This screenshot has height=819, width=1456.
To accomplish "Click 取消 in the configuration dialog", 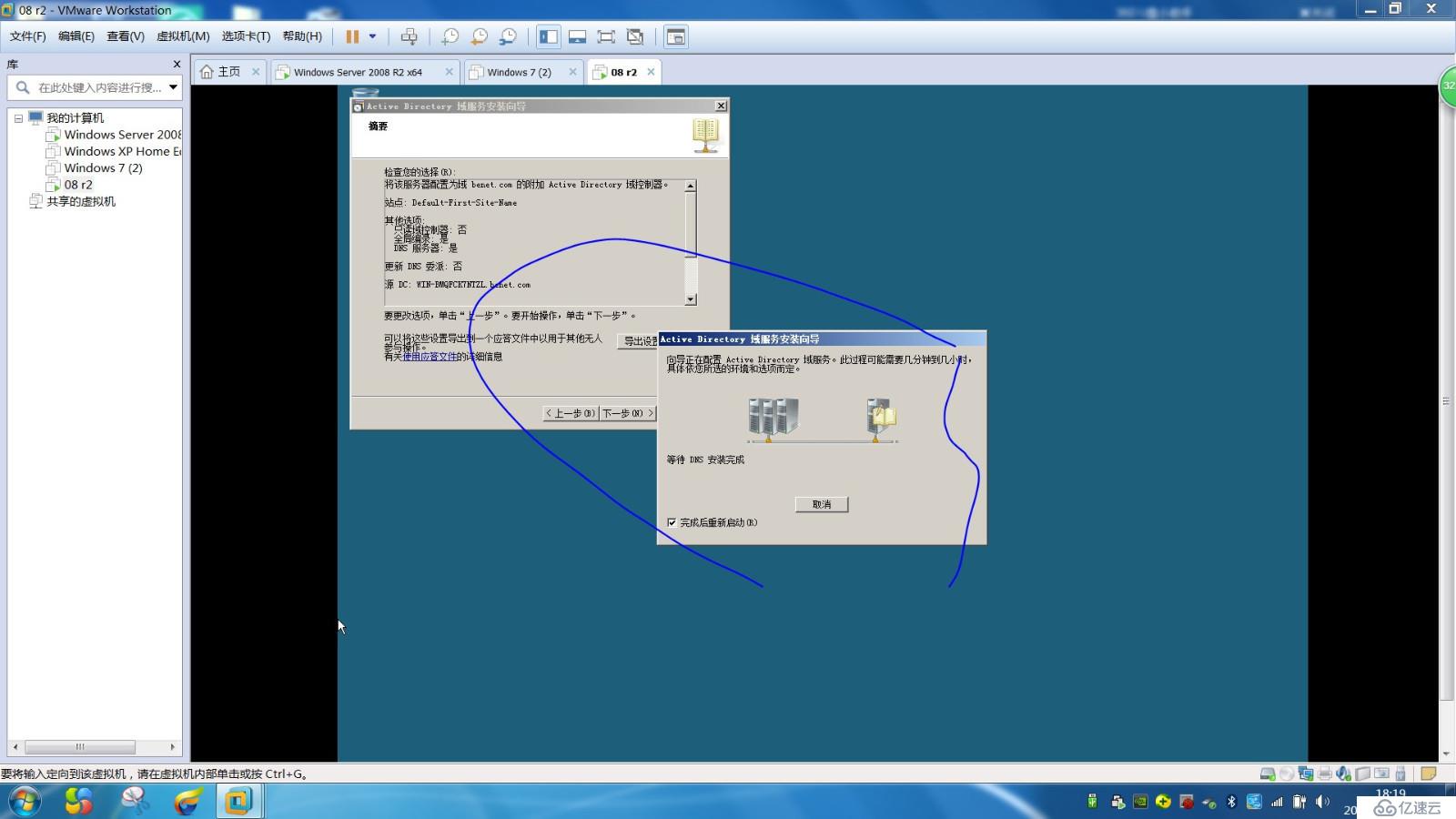I will 822,504.
